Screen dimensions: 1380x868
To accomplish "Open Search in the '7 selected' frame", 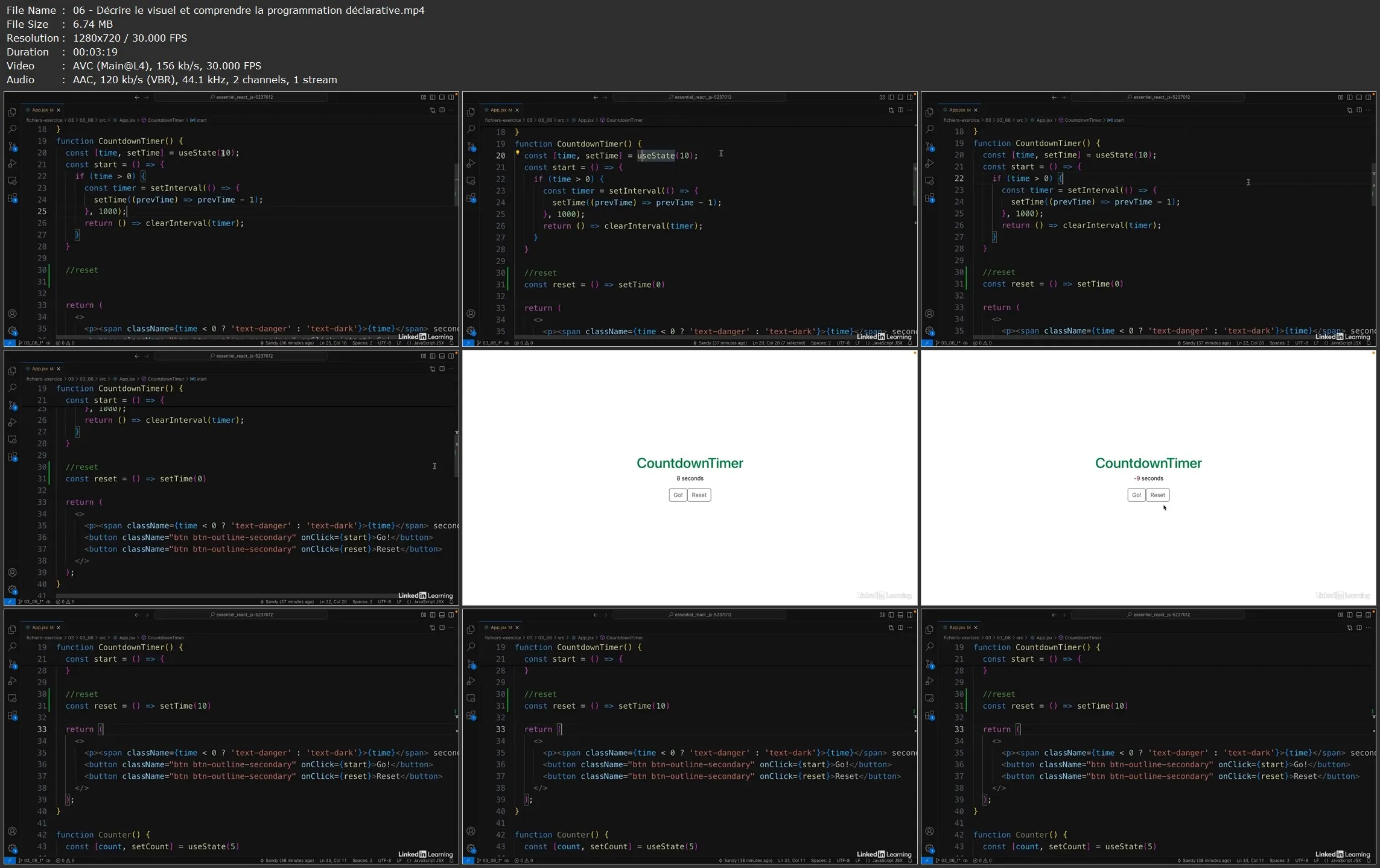I will point(471,129).
